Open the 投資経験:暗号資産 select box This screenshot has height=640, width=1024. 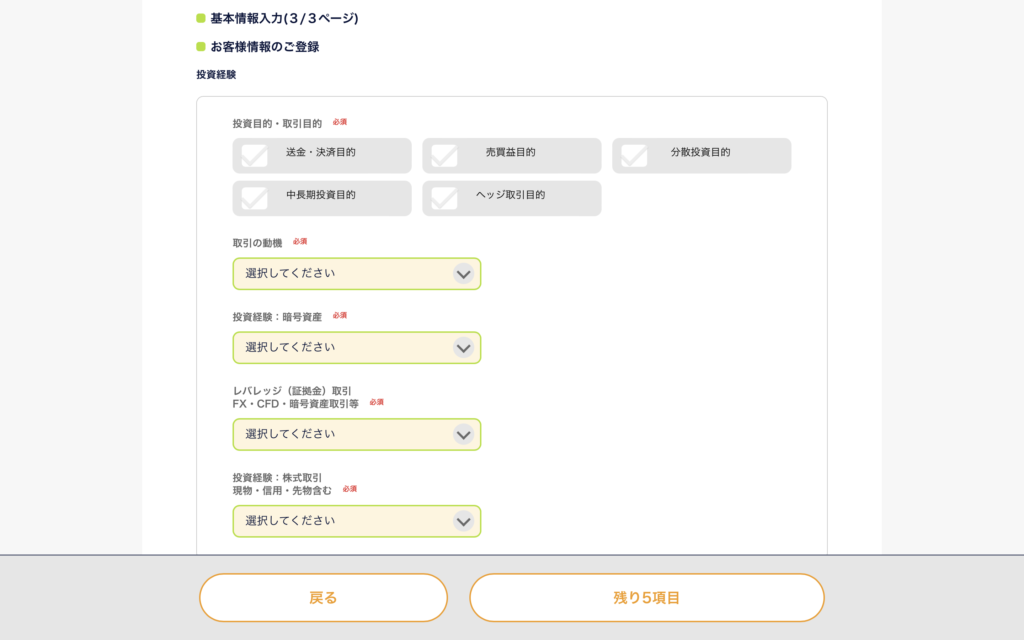[x=357, y=347]
